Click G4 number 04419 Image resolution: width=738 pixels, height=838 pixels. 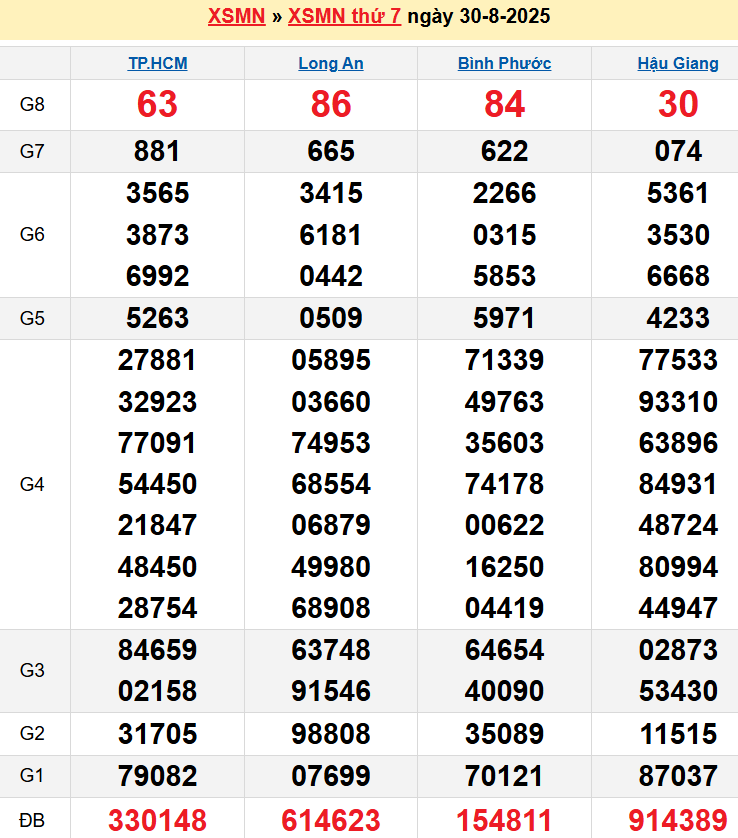pyautogui.click(x=504, y=608)
